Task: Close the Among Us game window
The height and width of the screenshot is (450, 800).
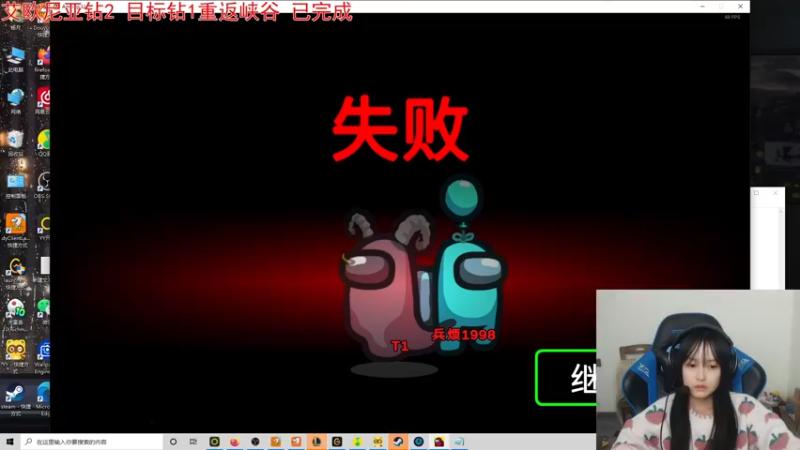Action: point(740,6)
